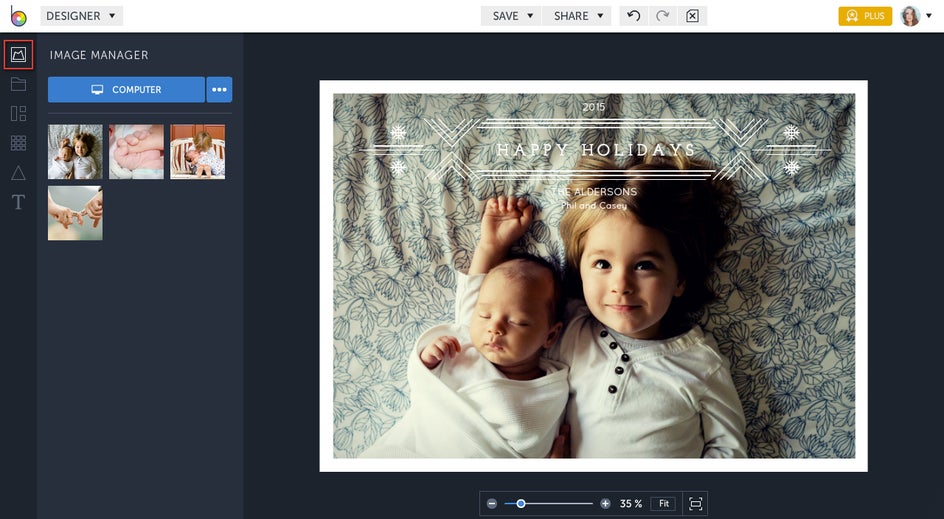944x519 pixels.
Task: Upload image from COMPUTER
Action: click(x=126, y=90)
